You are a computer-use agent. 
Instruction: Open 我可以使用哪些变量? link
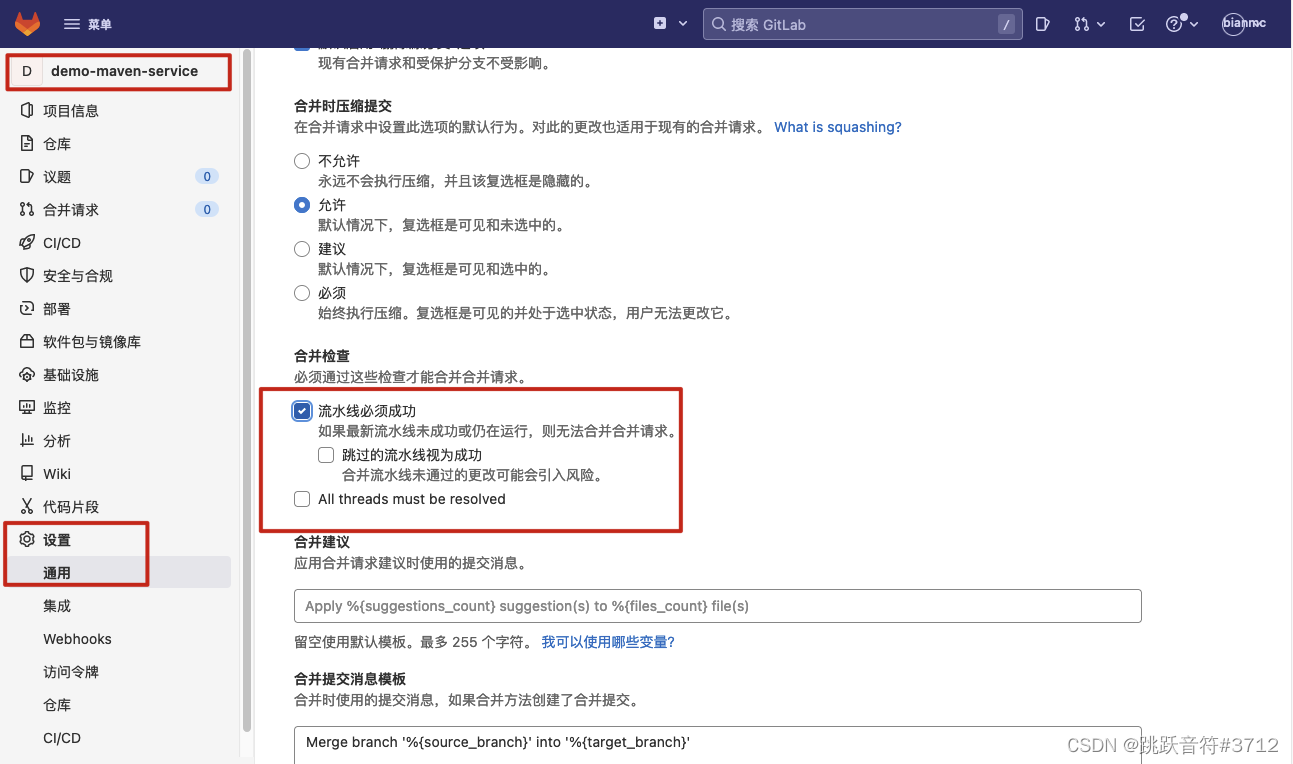click(x=608, y=642)
